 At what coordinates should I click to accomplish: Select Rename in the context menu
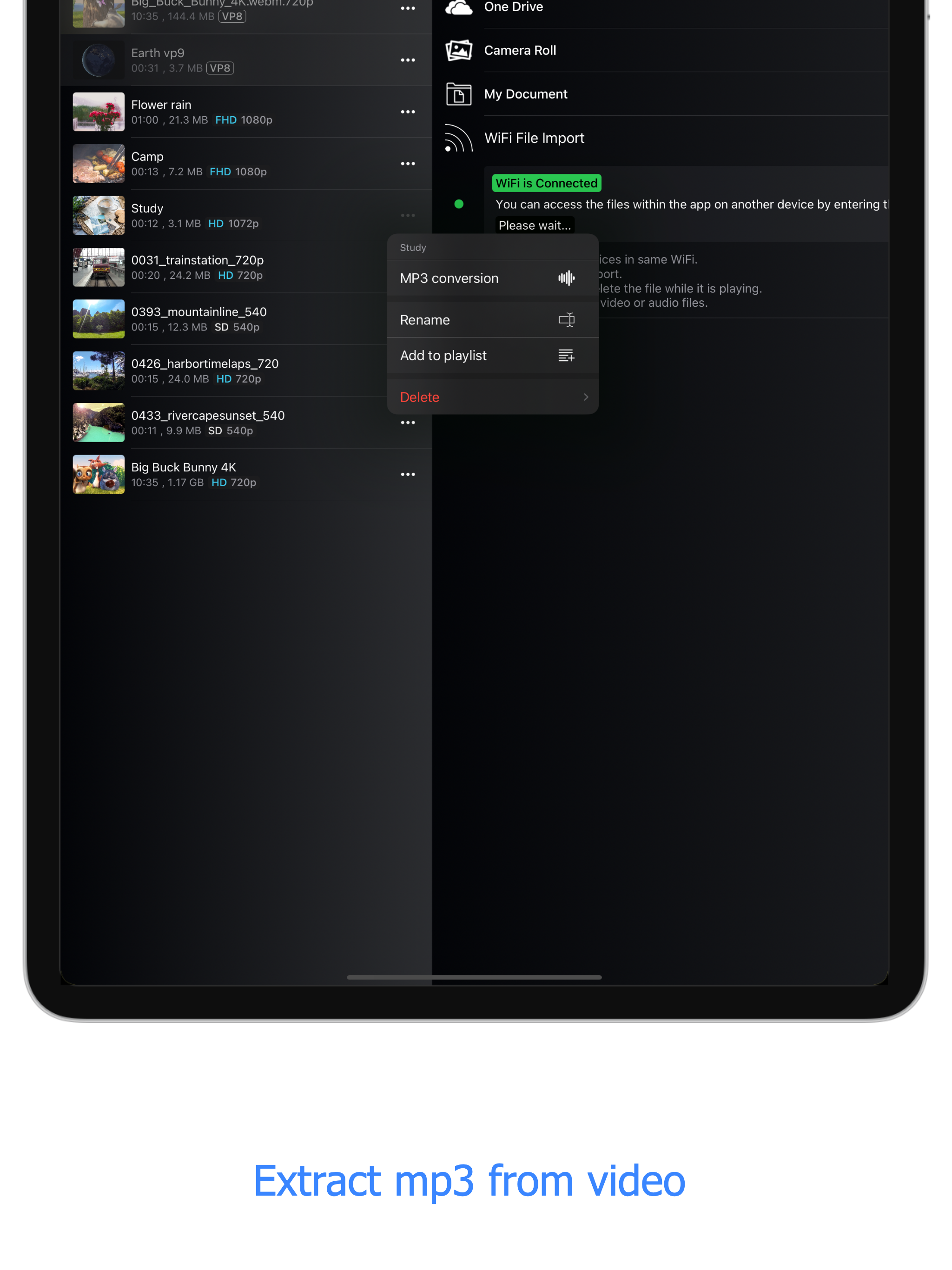(x=493, y=320)
